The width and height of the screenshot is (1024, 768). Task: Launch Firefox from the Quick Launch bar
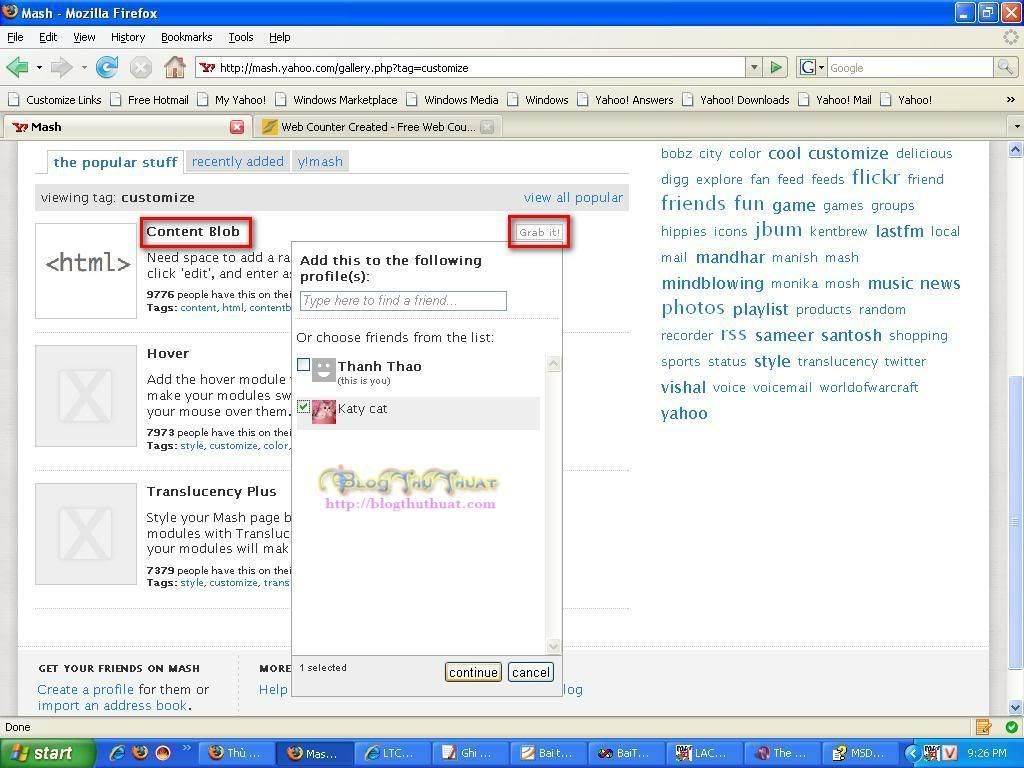[140, 753]
